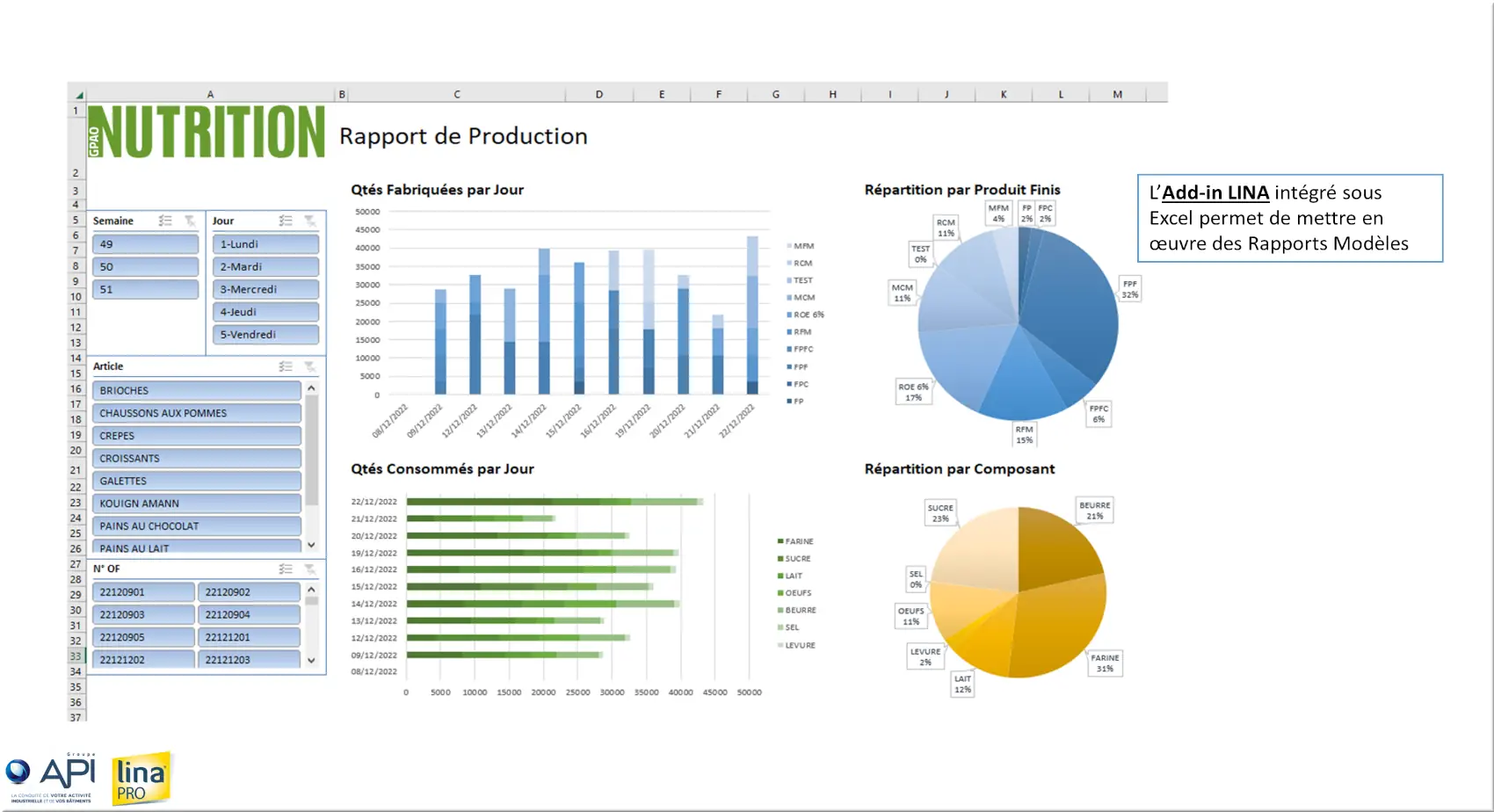
Task: Click Qtés Fabriquées par Jour title
Action: [x=438, y=190]
